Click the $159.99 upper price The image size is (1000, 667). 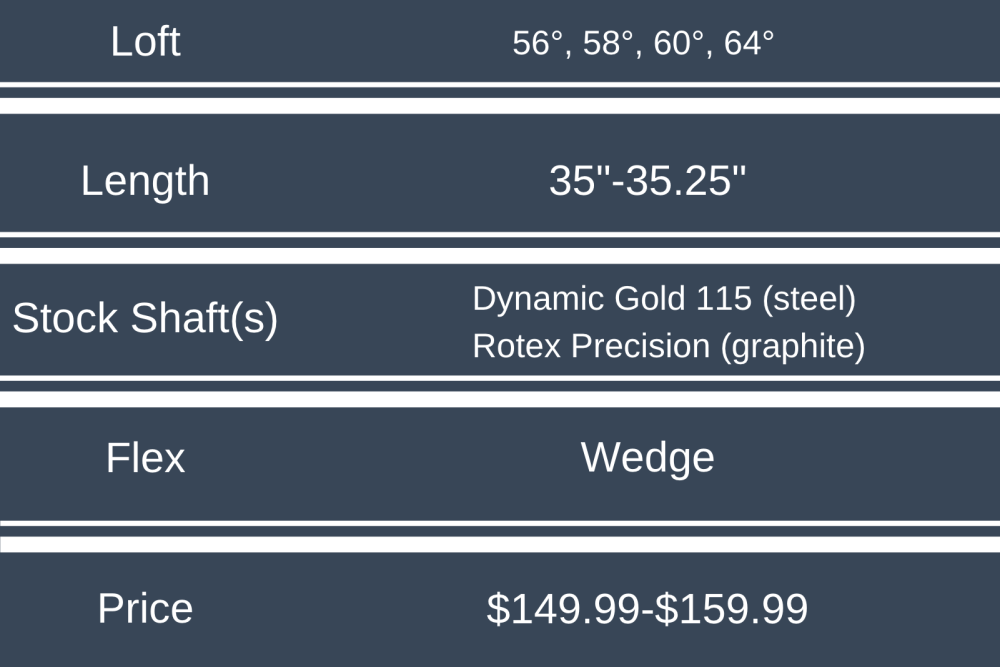pos(732,609)
